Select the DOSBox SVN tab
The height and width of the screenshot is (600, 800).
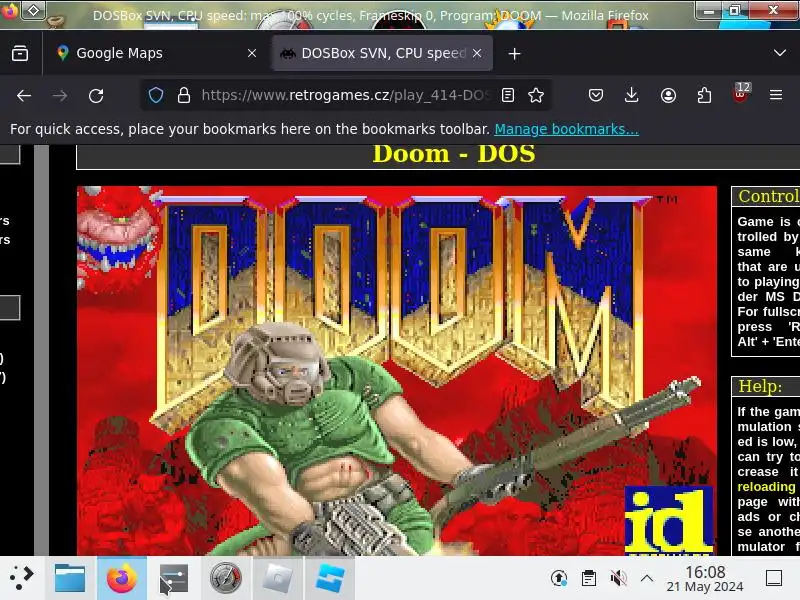(383, 53)
